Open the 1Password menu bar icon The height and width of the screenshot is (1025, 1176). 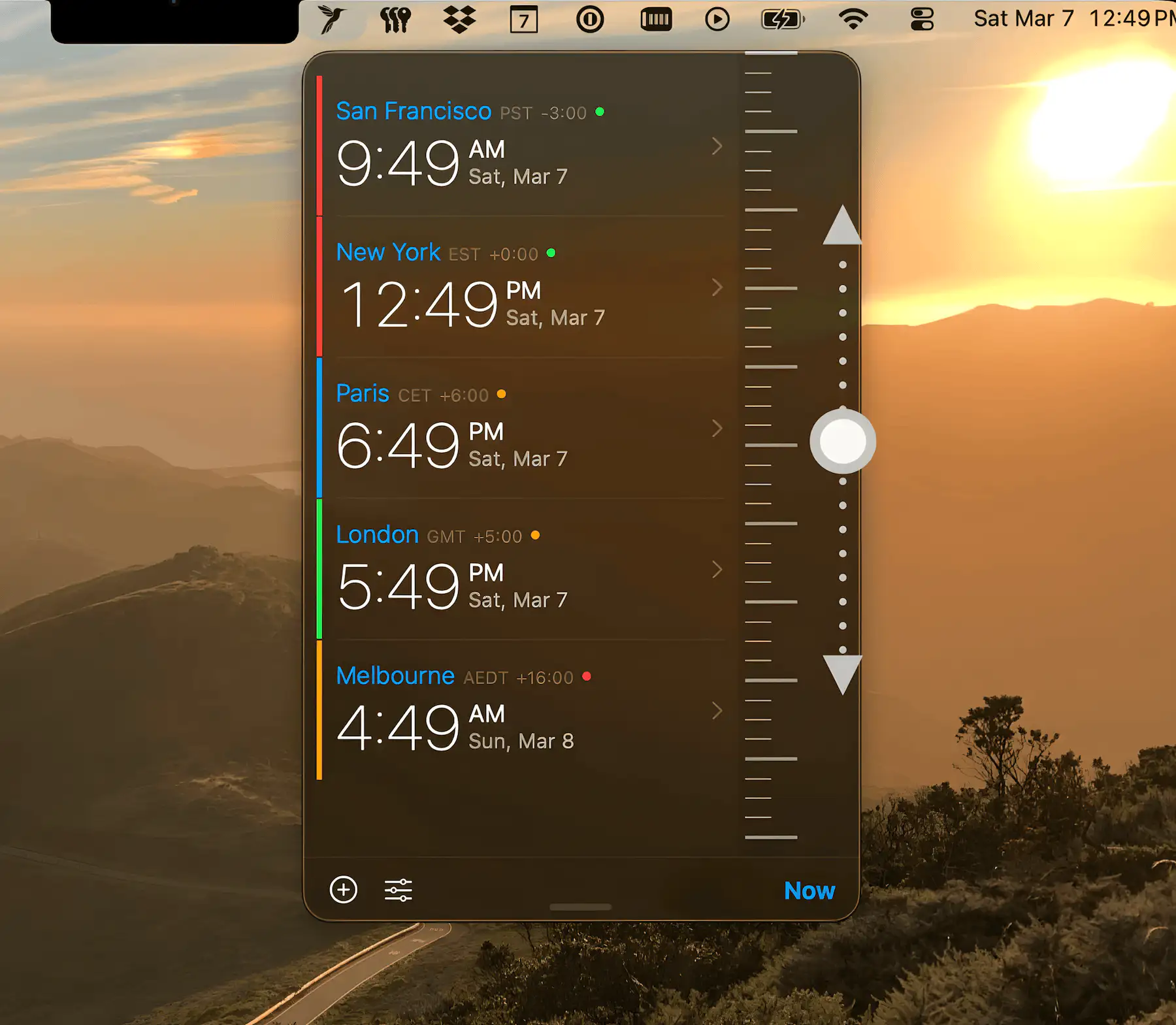pyautogui.click(x=589, y=20)
